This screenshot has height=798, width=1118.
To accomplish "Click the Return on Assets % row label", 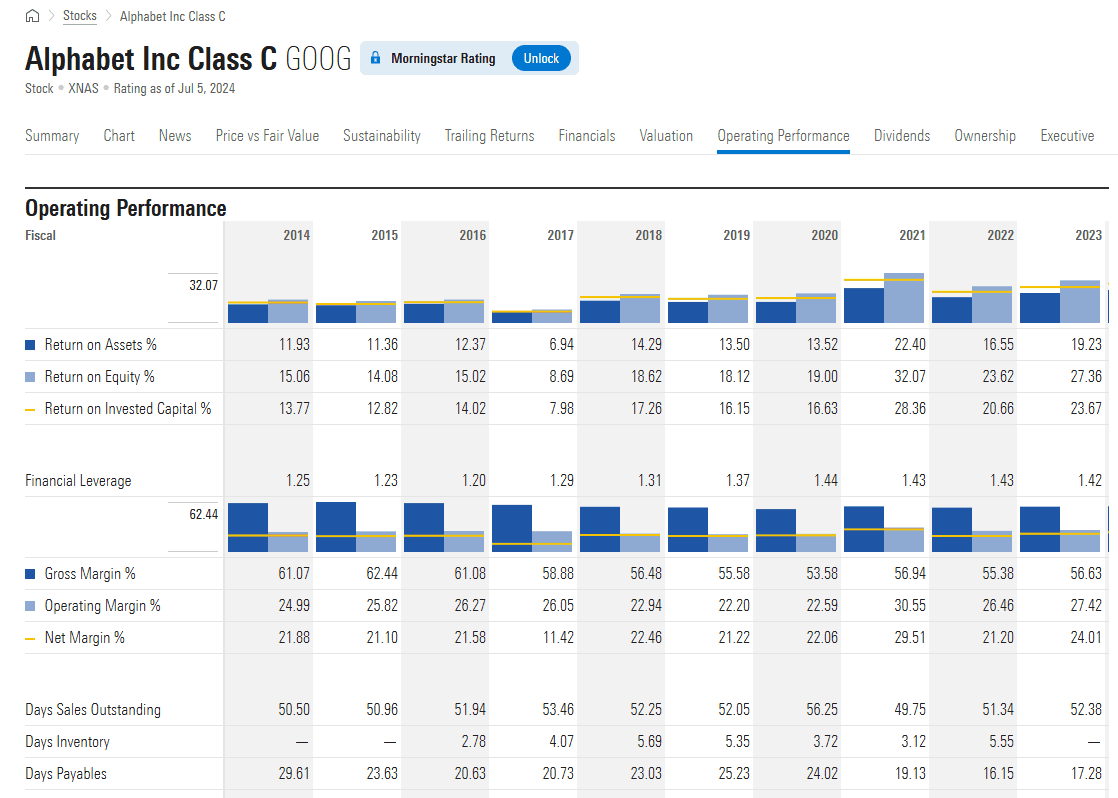I will coord(101,345).
